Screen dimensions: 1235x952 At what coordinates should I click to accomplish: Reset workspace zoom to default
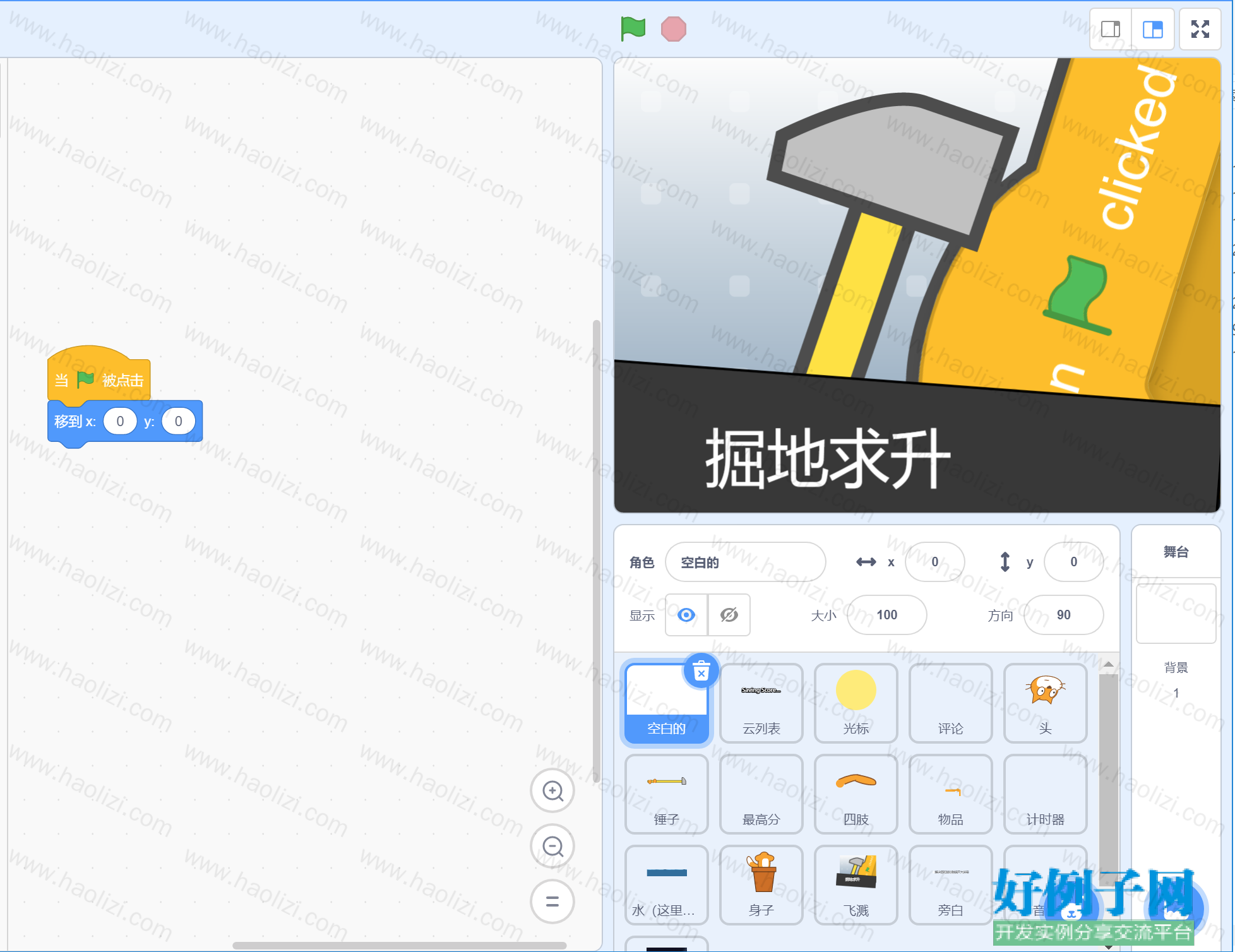coord(552,901)
